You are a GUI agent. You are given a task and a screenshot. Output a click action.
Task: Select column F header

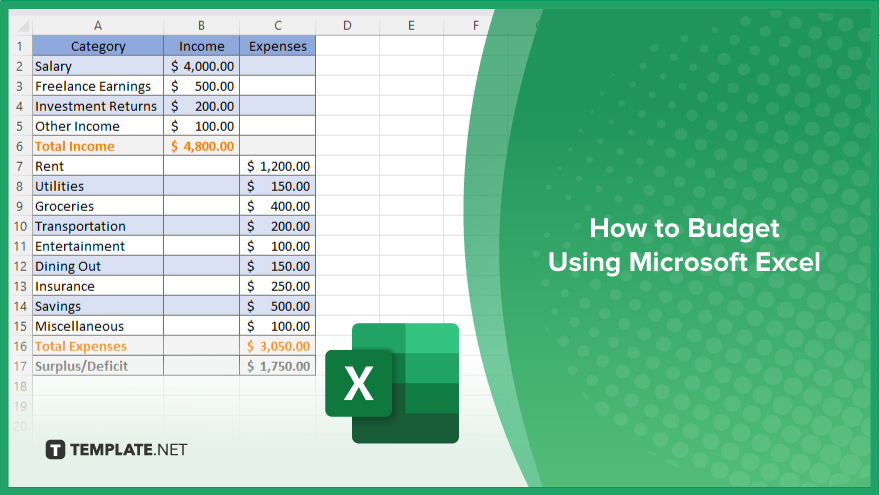click(475, 25)
